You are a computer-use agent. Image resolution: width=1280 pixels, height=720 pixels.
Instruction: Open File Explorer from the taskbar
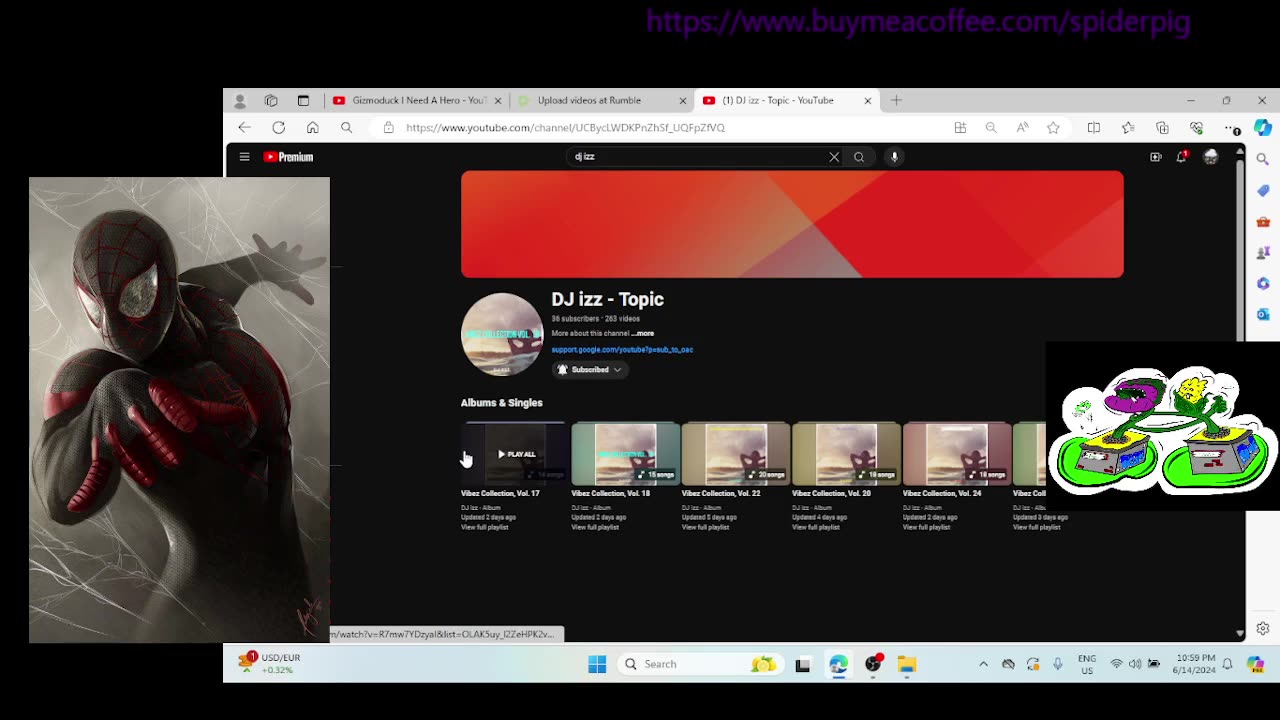click(907, 664)
